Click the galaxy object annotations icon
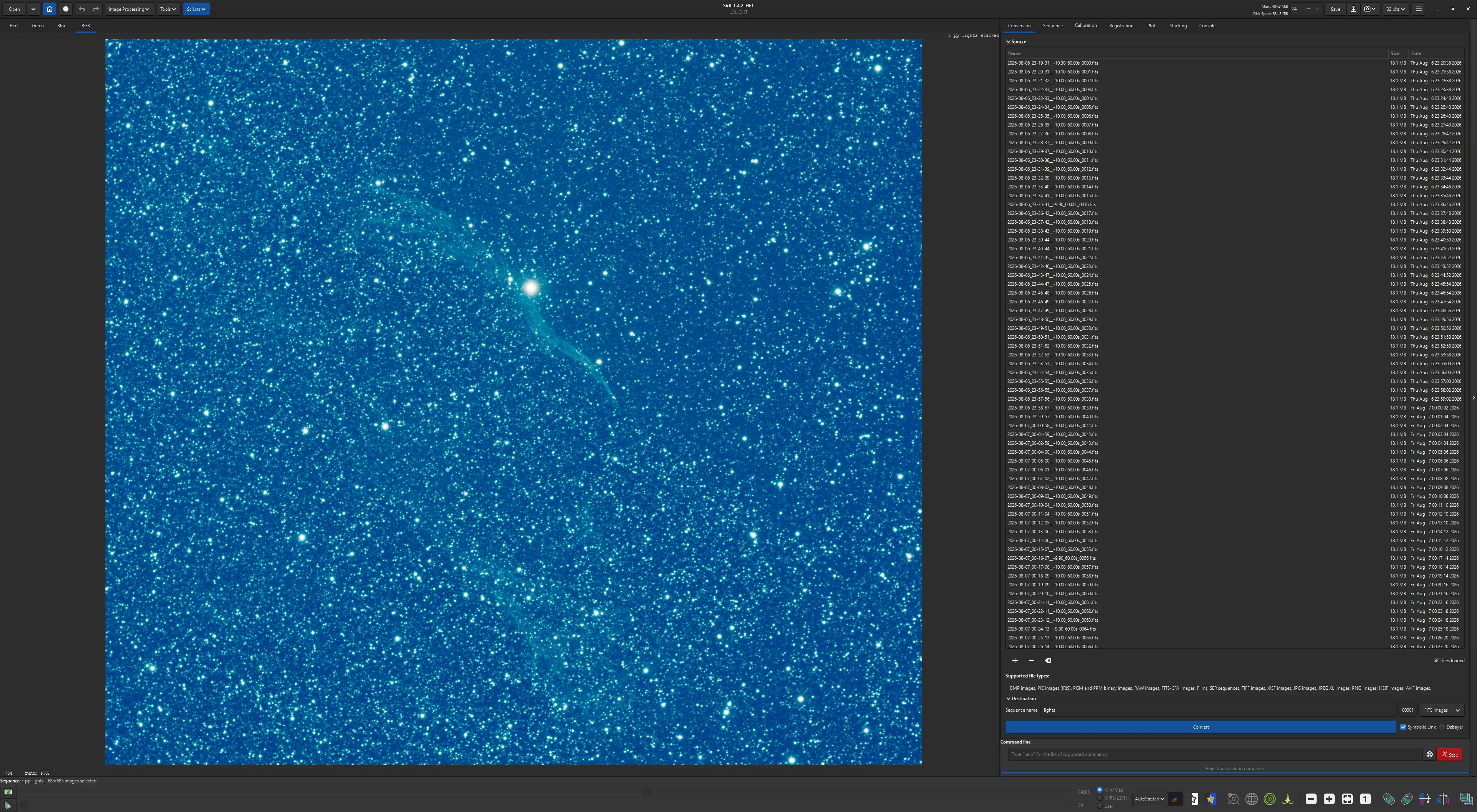 coord(1233,799)
